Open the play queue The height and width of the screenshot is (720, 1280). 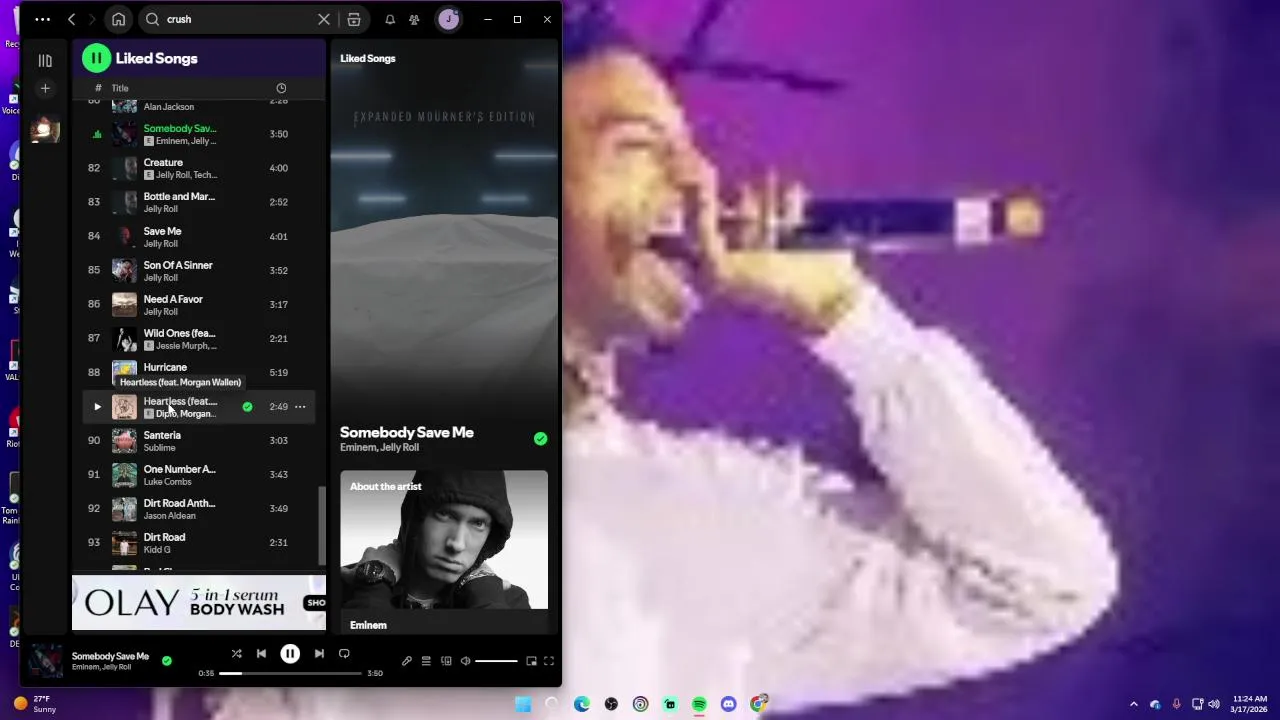click(x=426, y=661)
